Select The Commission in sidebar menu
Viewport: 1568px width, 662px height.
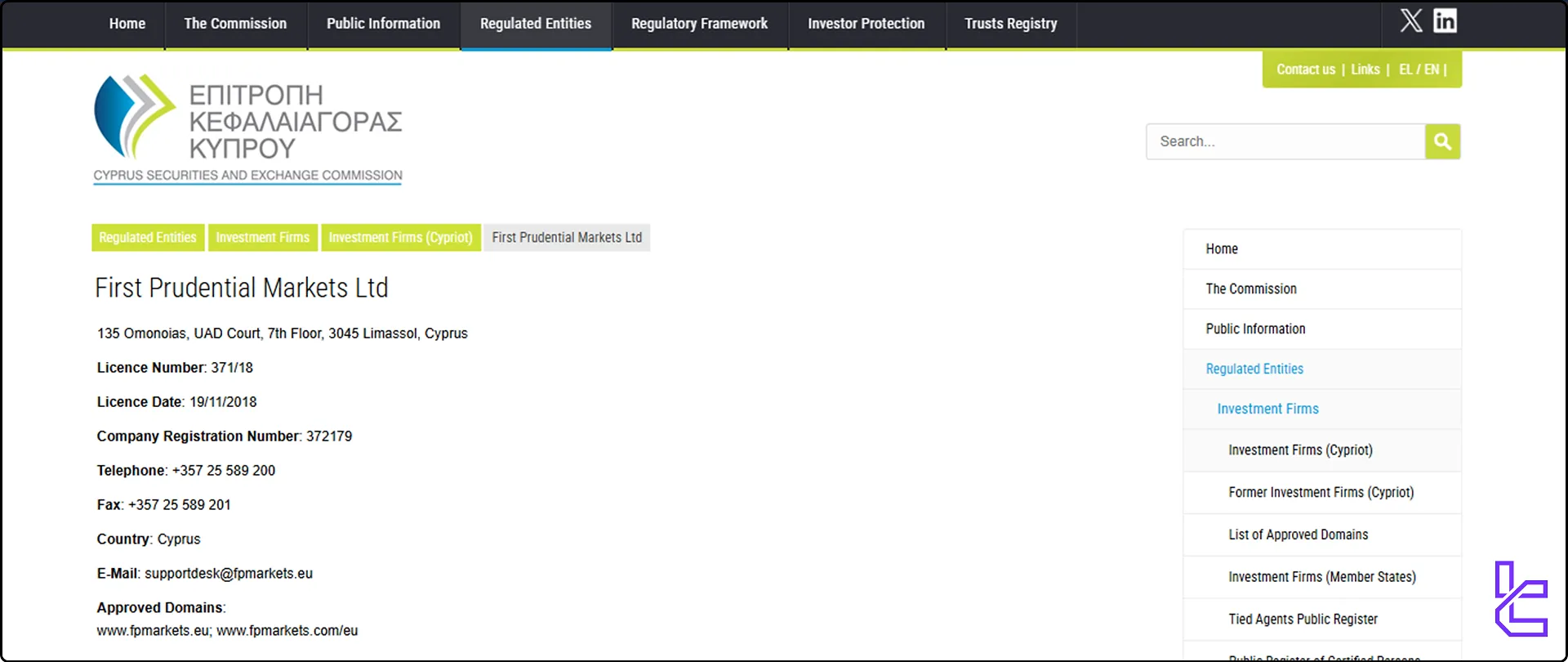(x=1322, y=289)
